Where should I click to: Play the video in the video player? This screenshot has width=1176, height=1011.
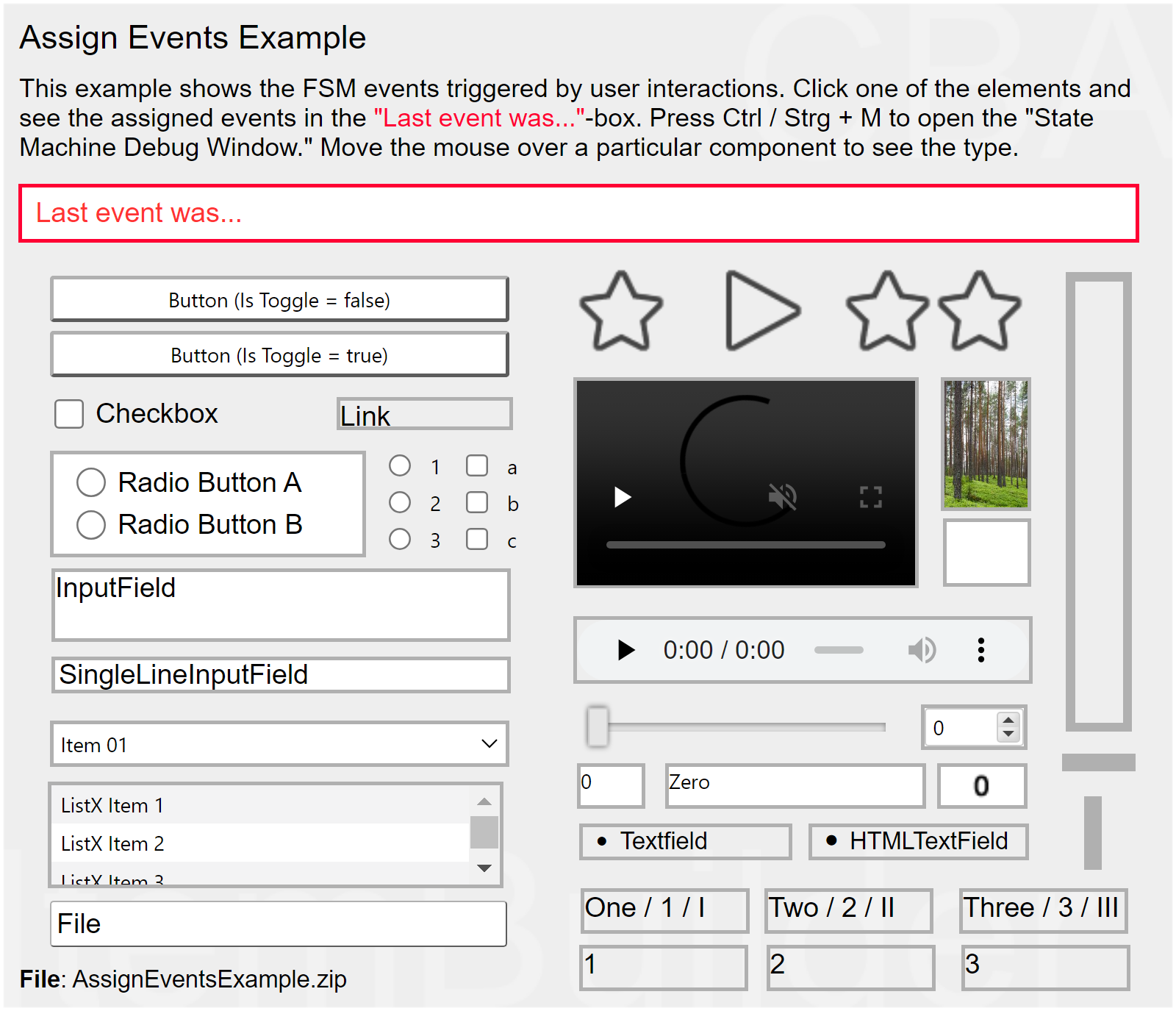(x=623, y=497)
